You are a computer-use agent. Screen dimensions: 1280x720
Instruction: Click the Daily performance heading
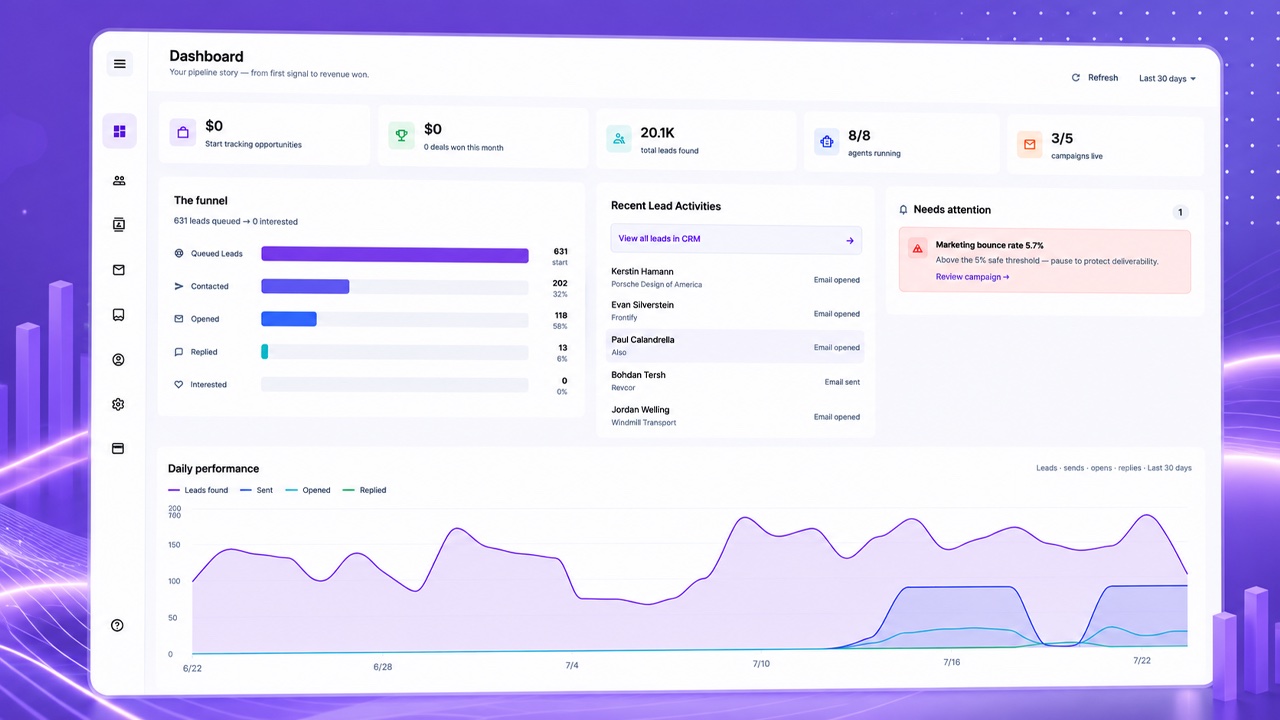(213, 469)
